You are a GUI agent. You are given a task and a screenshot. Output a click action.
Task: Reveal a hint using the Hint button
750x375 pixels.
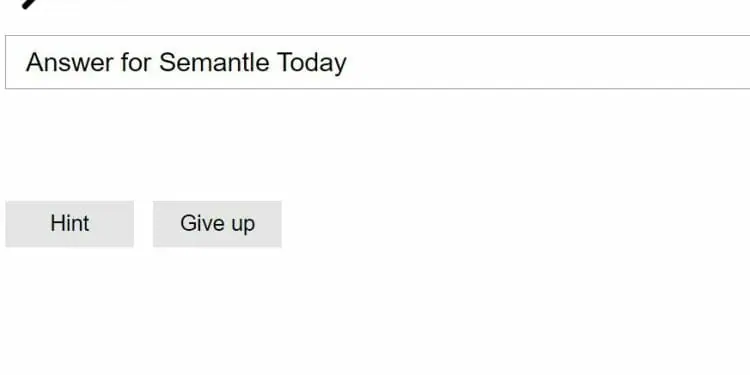(69, 224)
